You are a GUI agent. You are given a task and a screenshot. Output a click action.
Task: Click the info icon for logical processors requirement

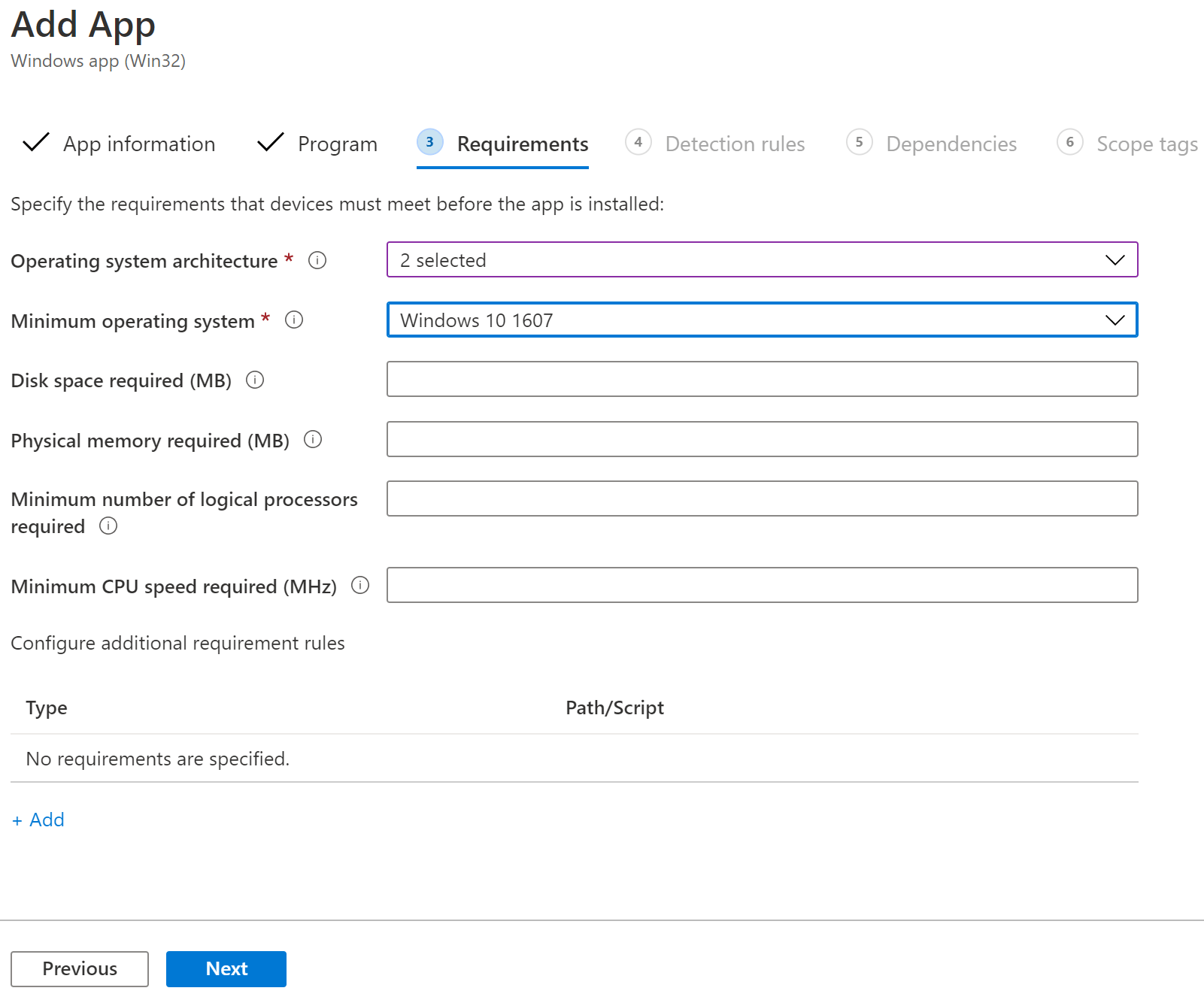108,526
